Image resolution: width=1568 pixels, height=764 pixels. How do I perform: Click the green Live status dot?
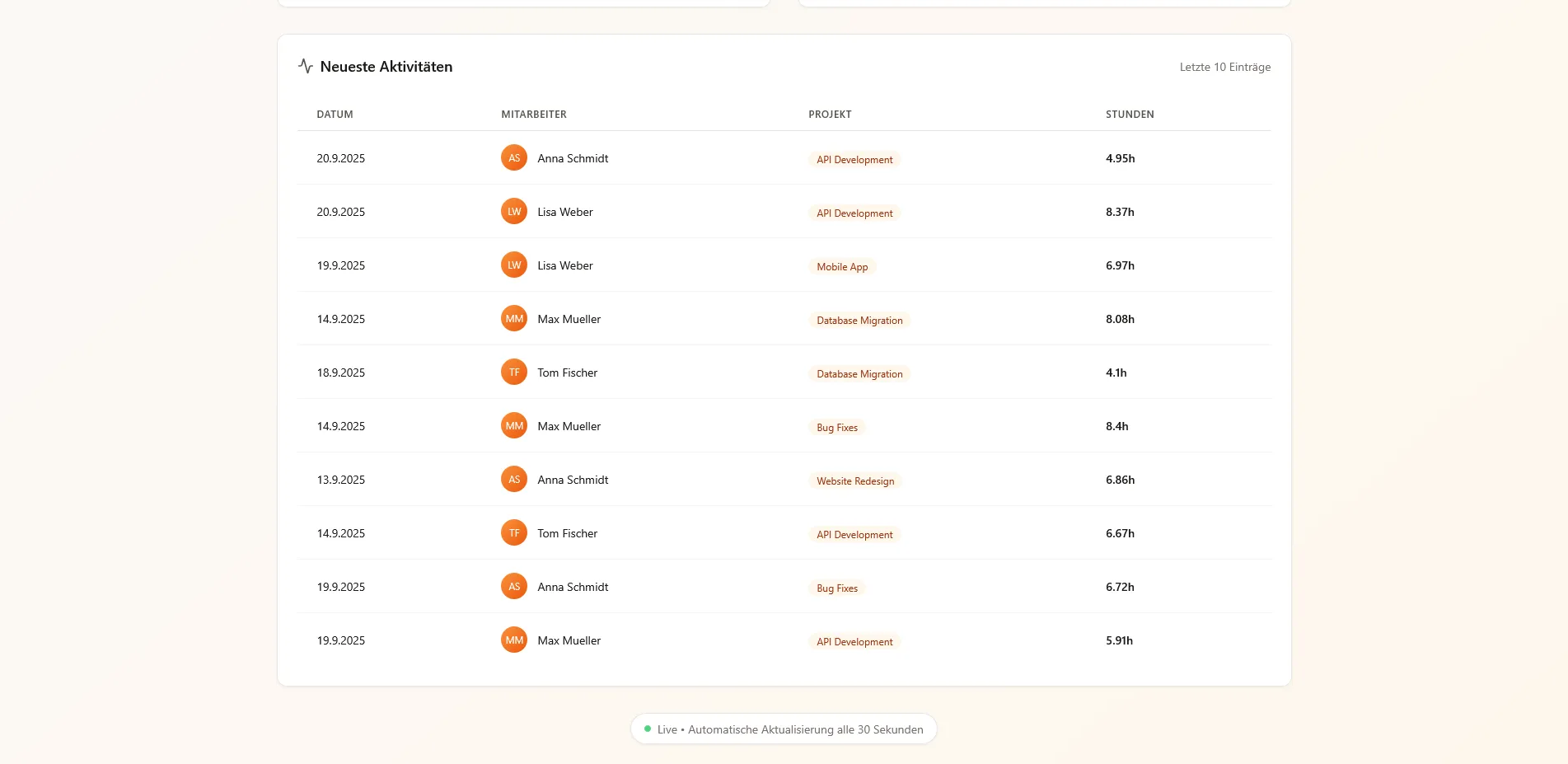(648, 729)
